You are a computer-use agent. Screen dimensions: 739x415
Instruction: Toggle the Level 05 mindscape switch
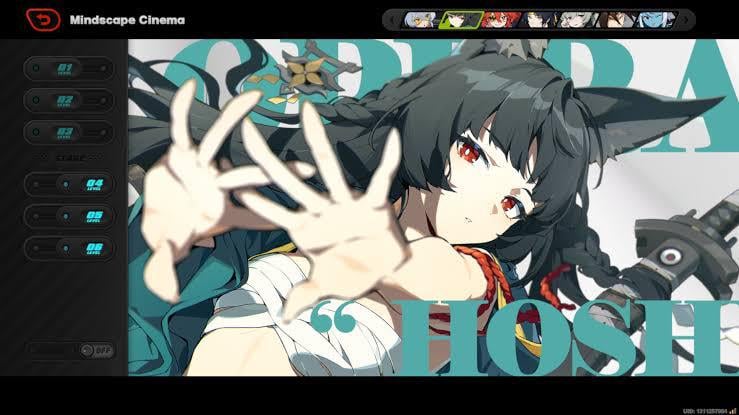point(69,216)
